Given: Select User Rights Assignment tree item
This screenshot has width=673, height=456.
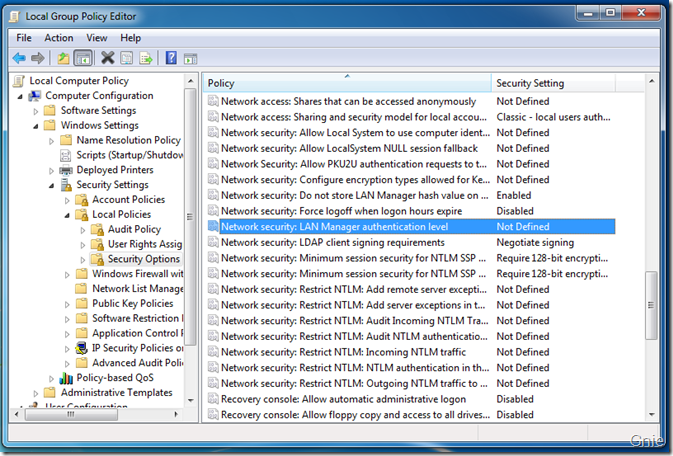Looking at the screenshot, I should pos(145,244).
